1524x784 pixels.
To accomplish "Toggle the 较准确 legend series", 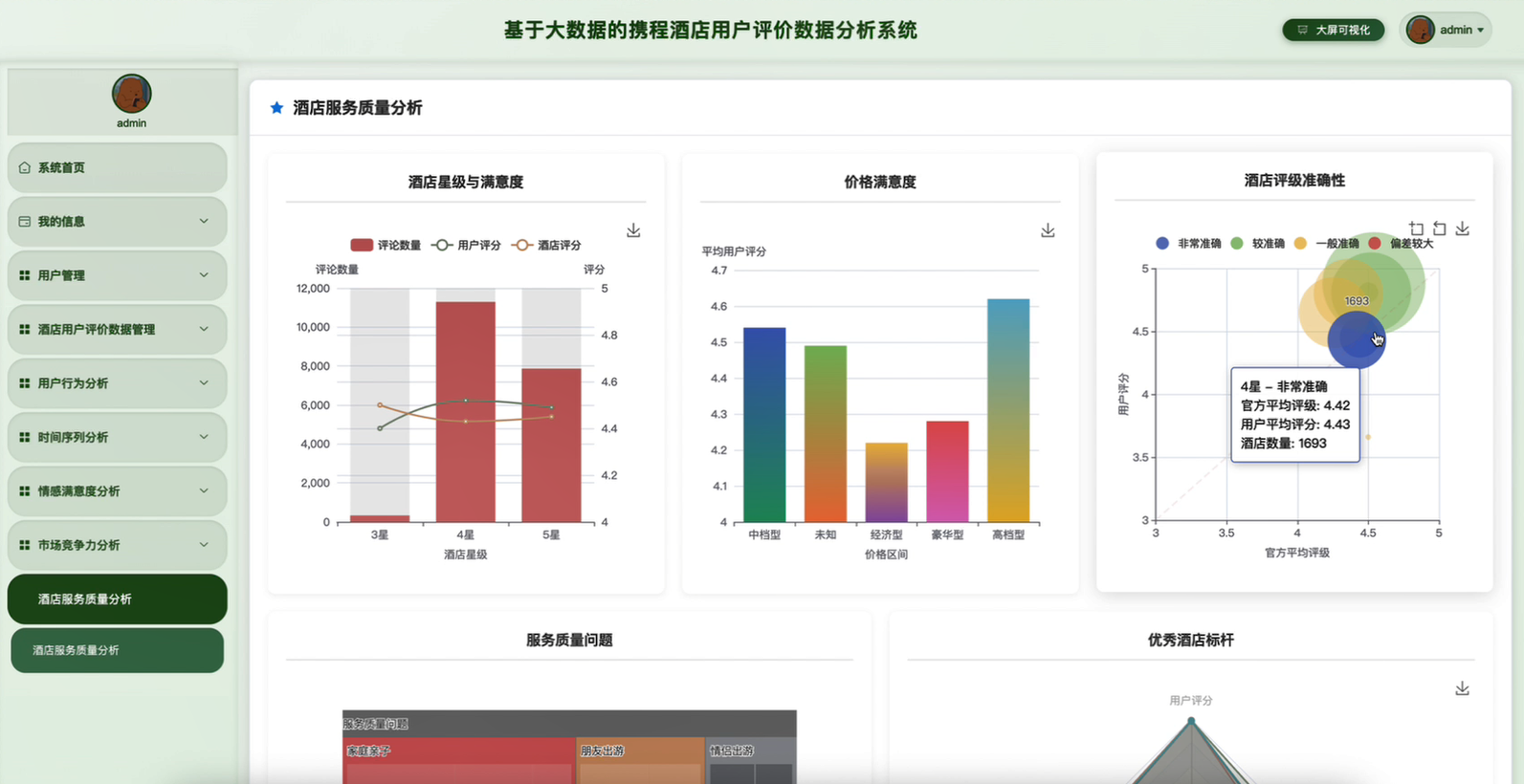I will (x=1257, y=244).
